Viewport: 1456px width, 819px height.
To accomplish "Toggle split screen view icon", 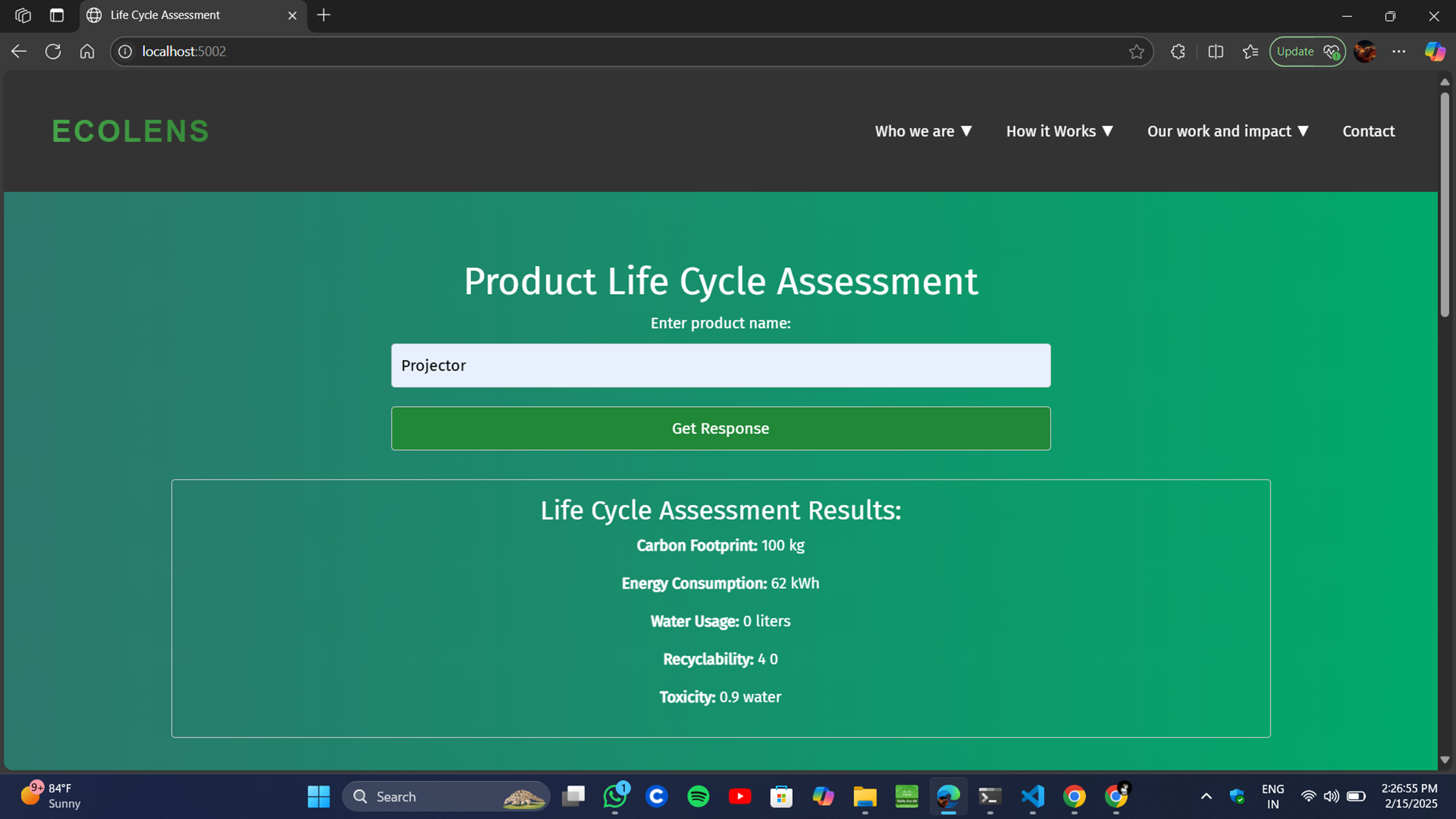I will [x=1215, y=52].
